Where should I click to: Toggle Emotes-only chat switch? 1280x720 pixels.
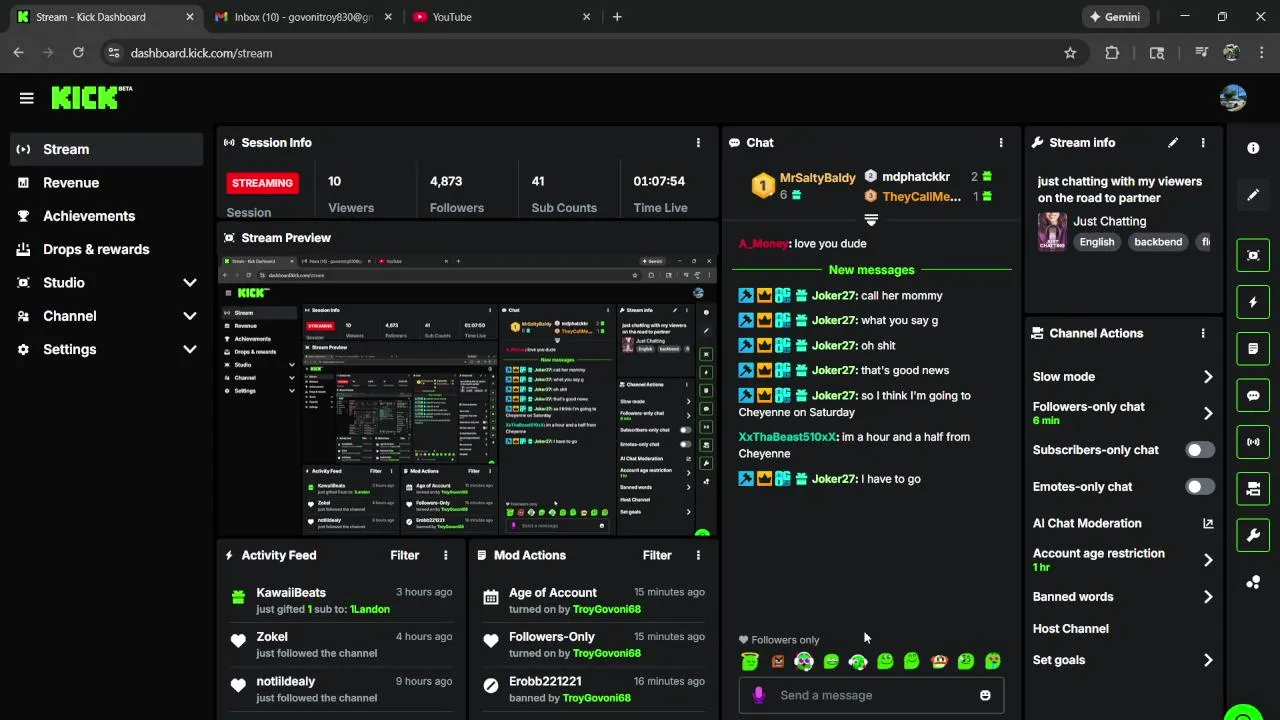click(x=1200, y=487)
